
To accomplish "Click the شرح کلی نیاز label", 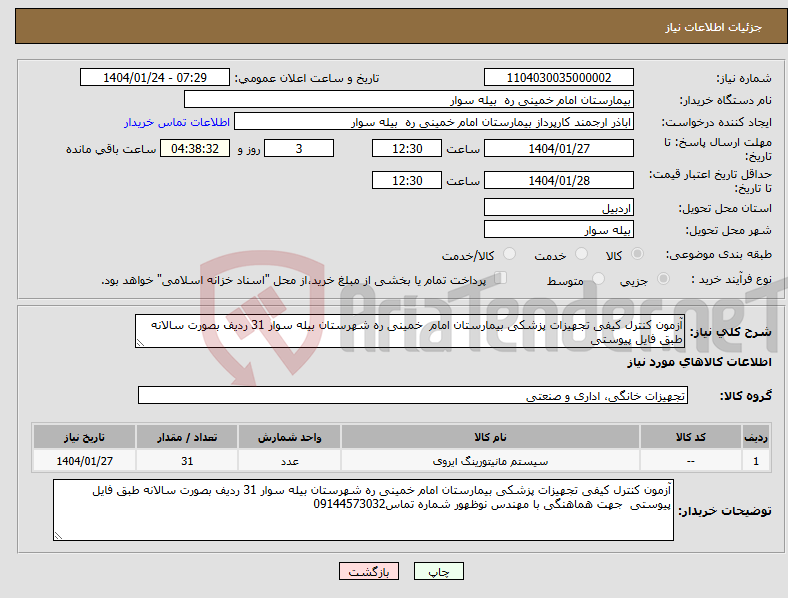I will pos(730,332).
